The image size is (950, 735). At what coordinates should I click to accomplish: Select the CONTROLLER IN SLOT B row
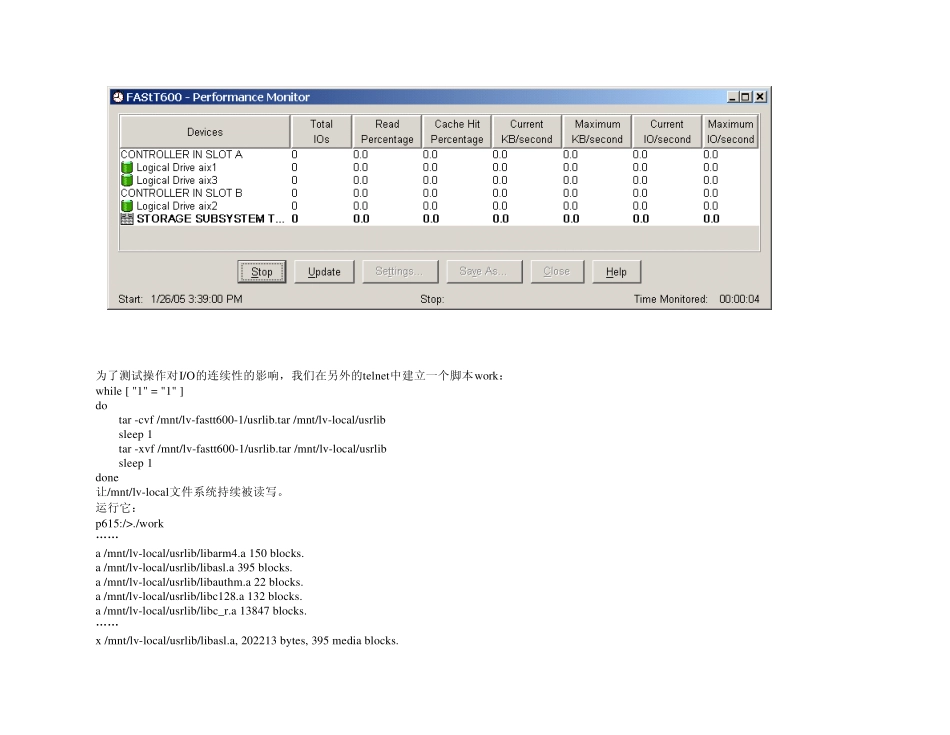pyautogui.click(x=439, y=193)
